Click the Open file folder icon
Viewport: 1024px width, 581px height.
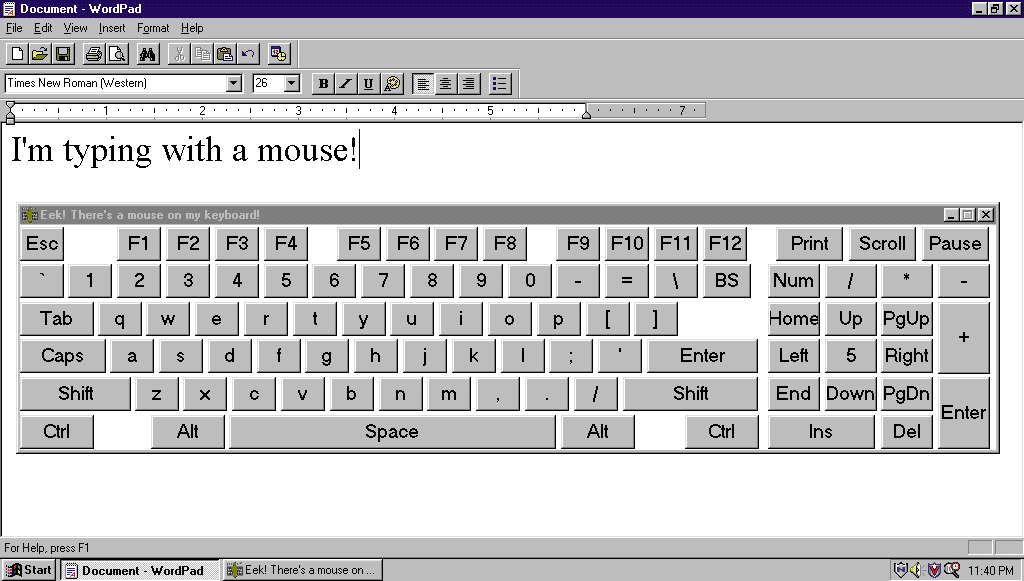point(40,54)
